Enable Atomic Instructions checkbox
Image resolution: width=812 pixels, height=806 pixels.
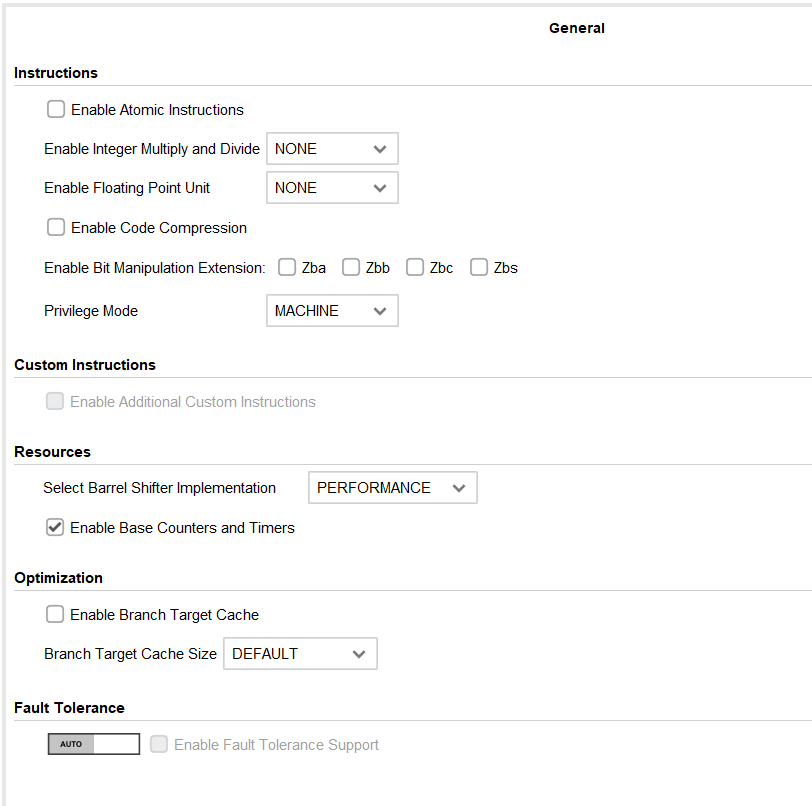tap(56, 110)
